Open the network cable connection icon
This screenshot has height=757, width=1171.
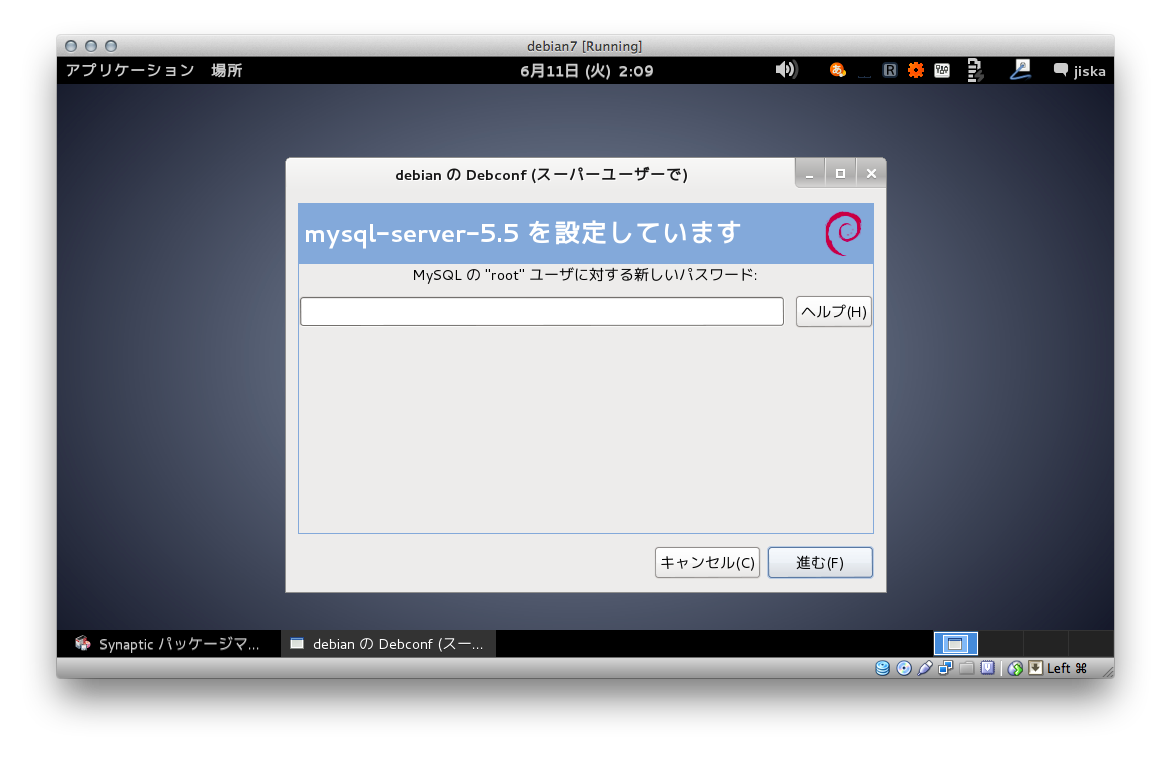point(1020,70)
